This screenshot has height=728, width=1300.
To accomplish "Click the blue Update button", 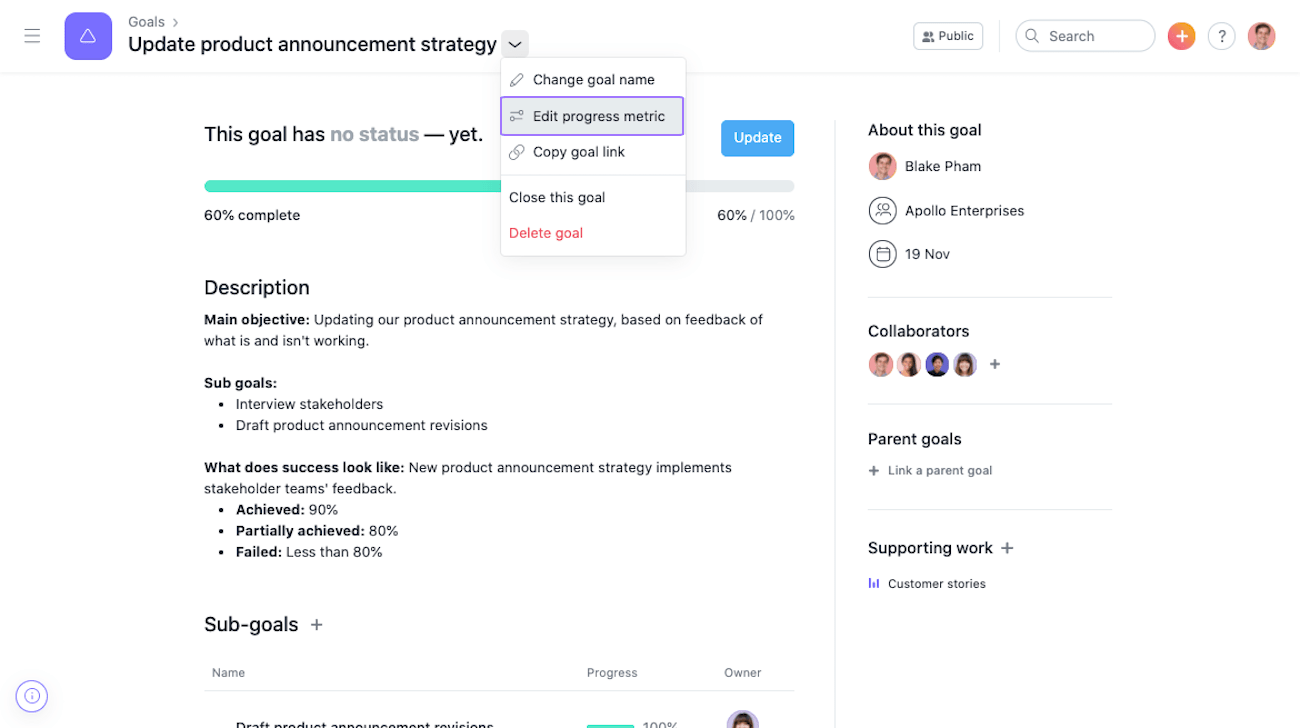I will pyautogui.click(x=757, y=138).
